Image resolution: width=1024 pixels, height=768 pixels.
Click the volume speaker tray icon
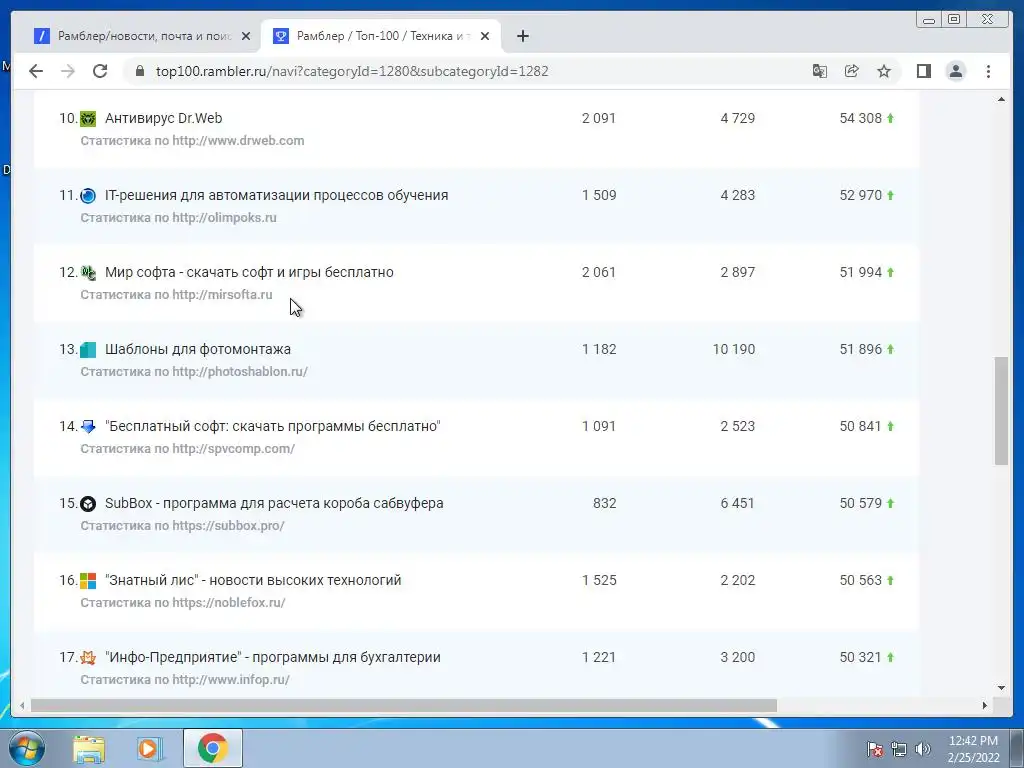[x=923, y=749]
